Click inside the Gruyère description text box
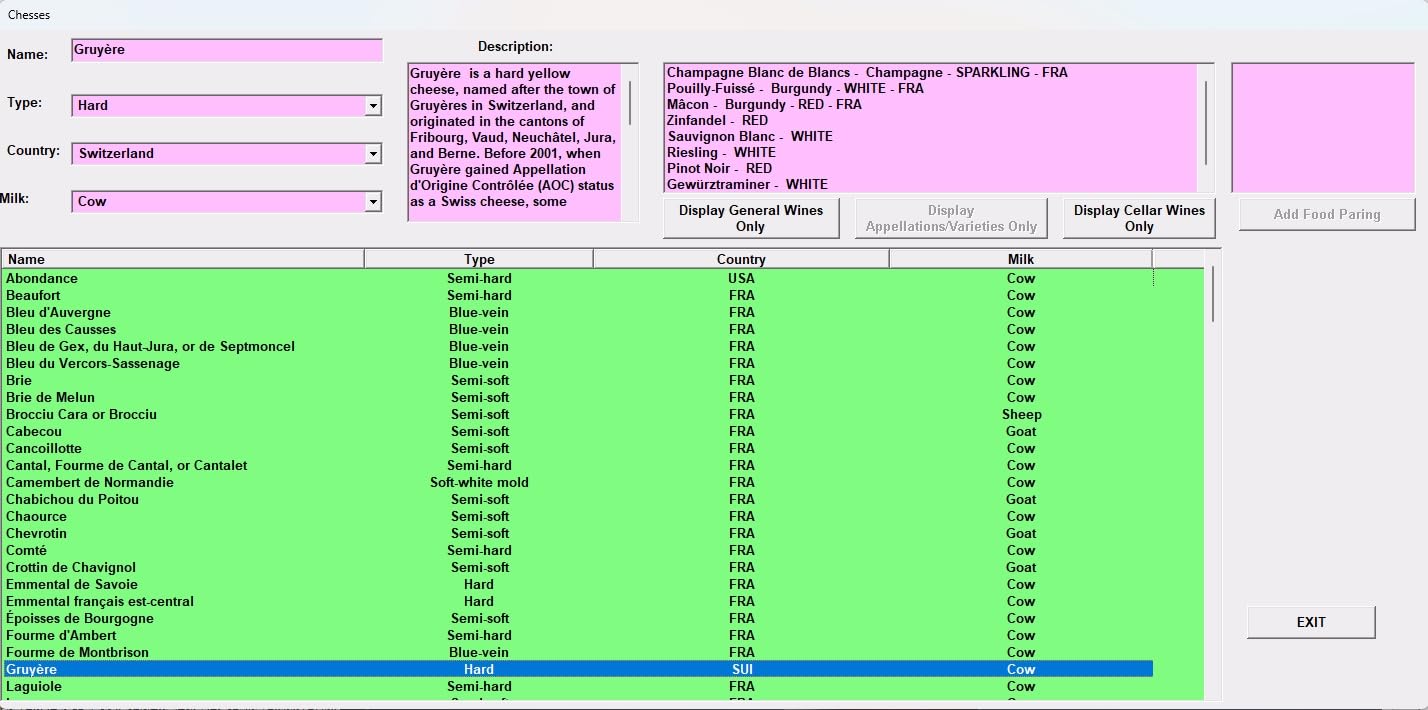Image resolution: width=1428 pixels, height=710 pixels. [x=514, y=142]
